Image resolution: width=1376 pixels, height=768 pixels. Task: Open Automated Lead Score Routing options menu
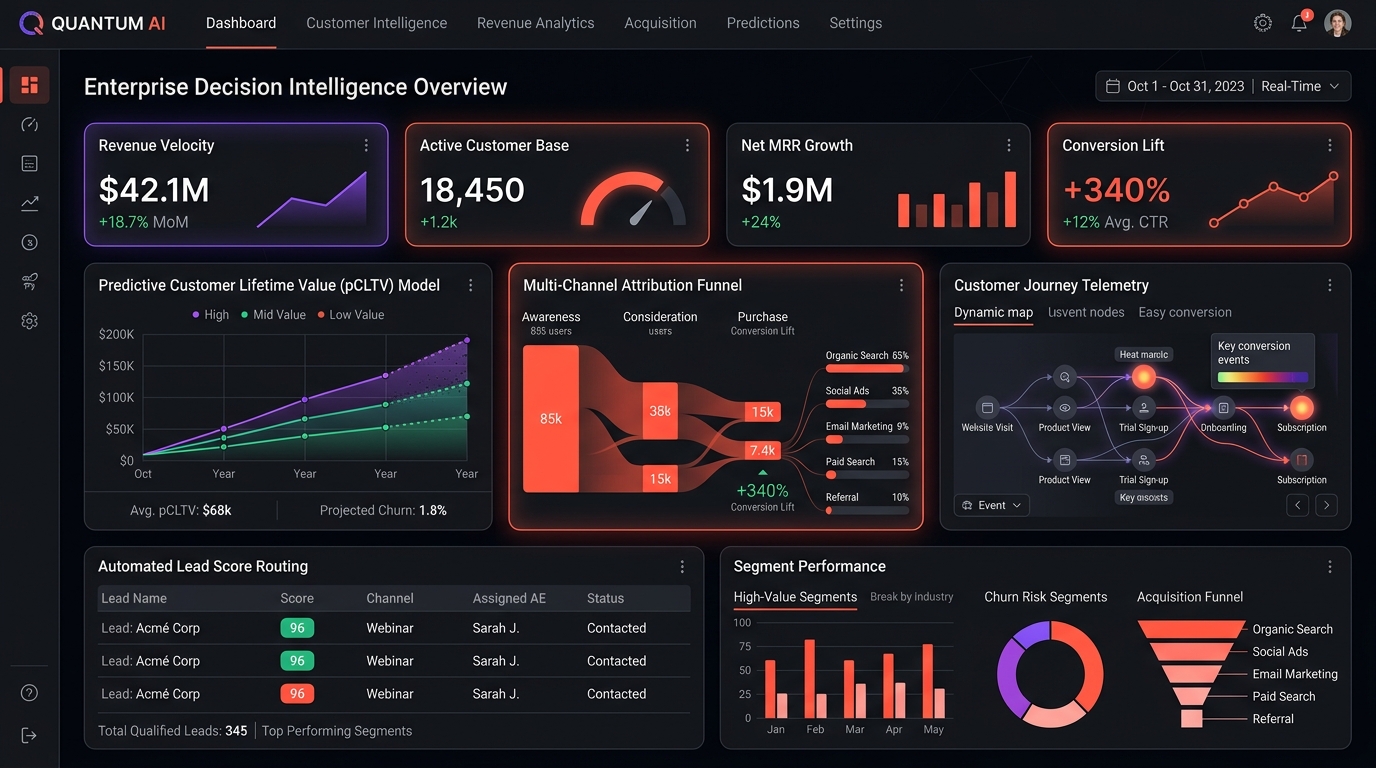click(x=682, y=566)
